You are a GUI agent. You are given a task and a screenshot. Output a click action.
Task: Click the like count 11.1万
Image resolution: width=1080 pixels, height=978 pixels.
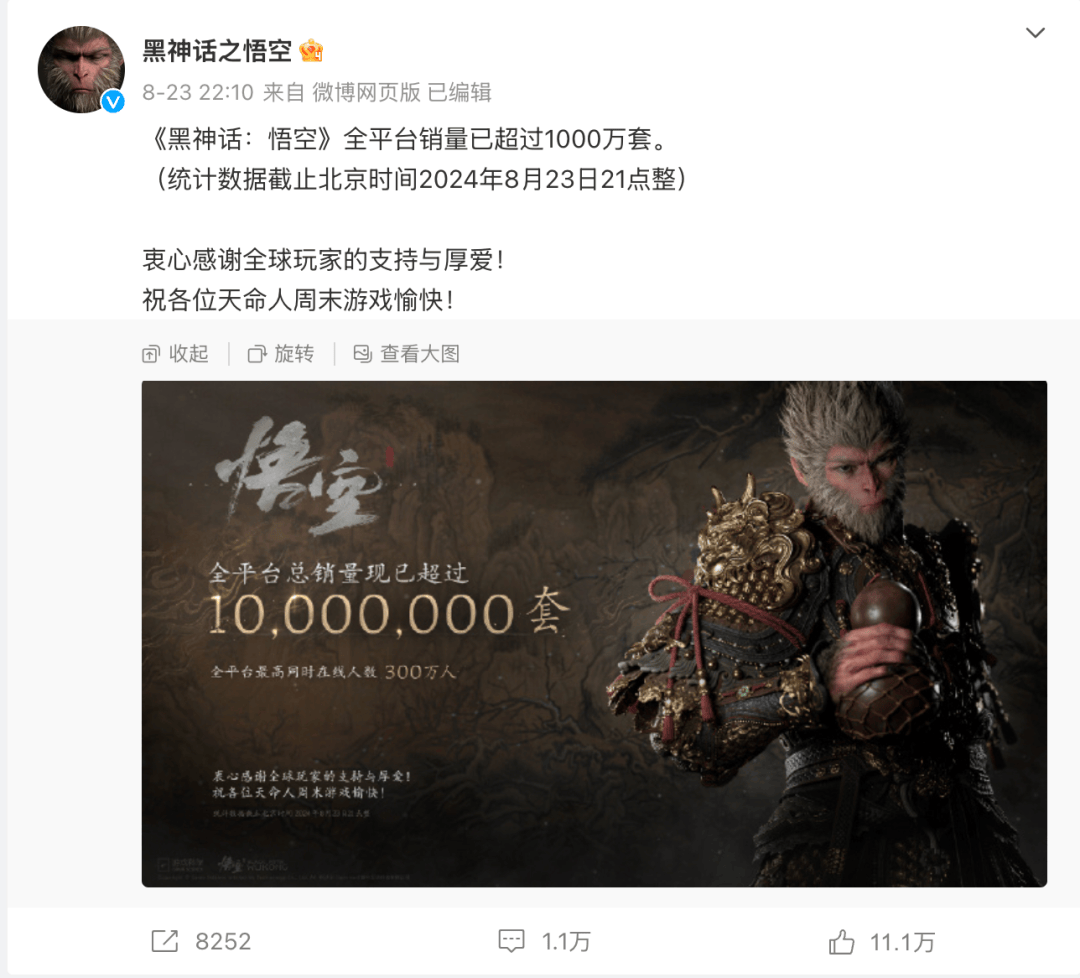coord(902,941)
